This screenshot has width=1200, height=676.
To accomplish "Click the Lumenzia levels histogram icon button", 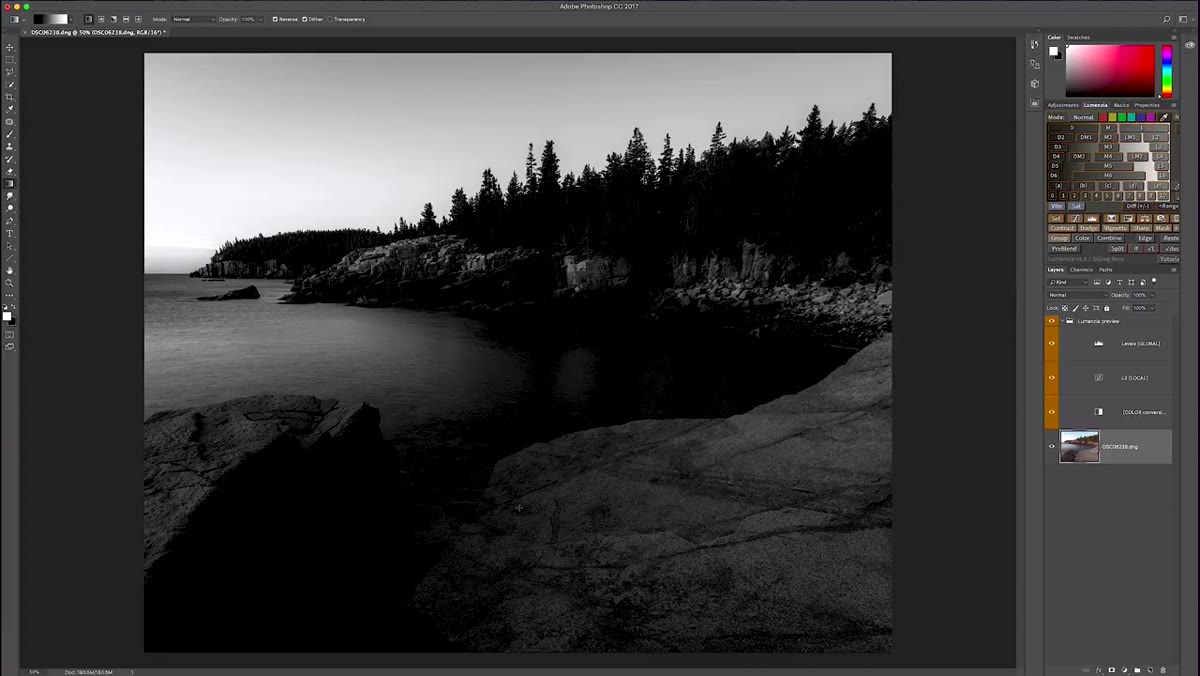I will (x=1091, y=218).
